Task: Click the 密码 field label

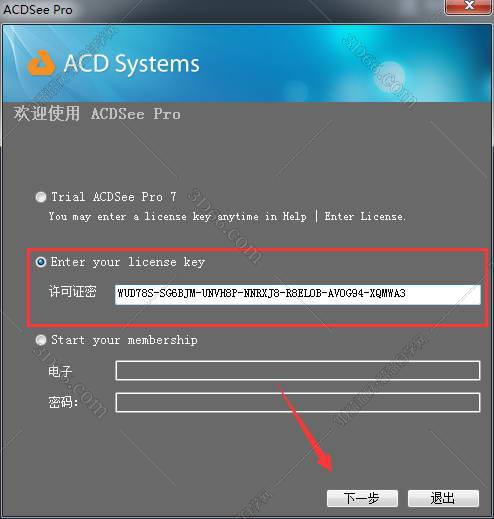Action: pos(63,402)
